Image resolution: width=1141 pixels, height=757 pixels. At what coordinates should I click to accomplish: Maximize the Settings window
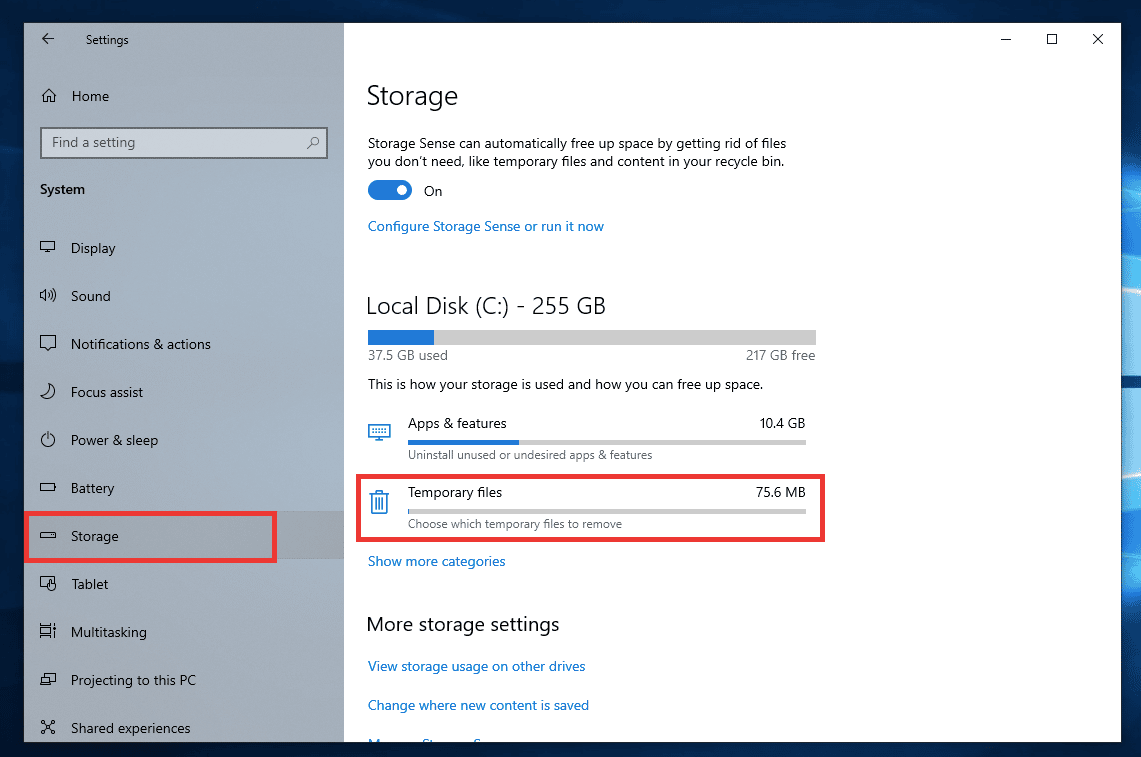coord(1051,39)
